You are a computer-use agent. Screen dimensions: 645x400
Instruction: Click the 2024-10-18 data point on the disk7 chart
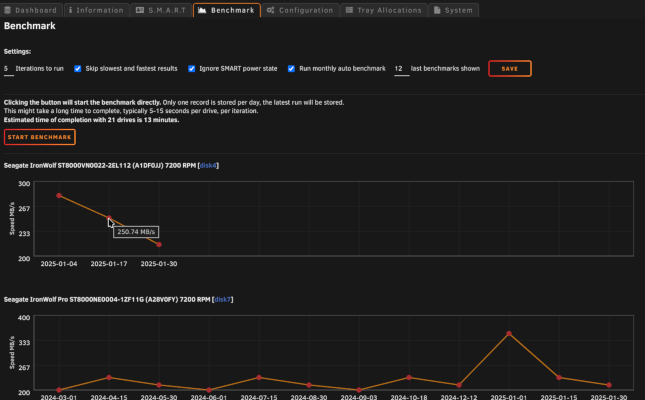(x=409, y=377)
